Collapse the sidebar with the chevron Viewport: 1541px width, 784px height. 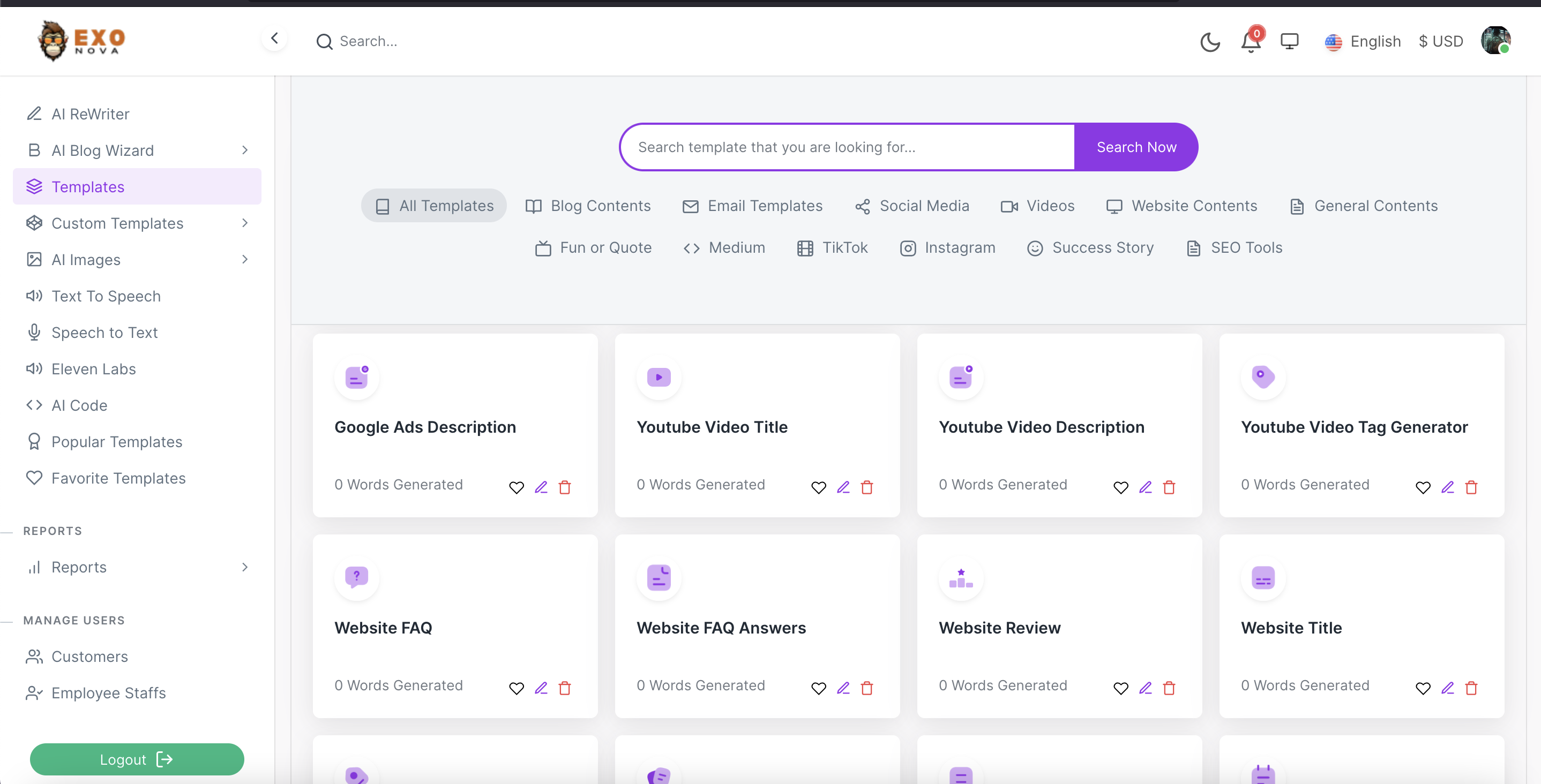coord(274,39)
